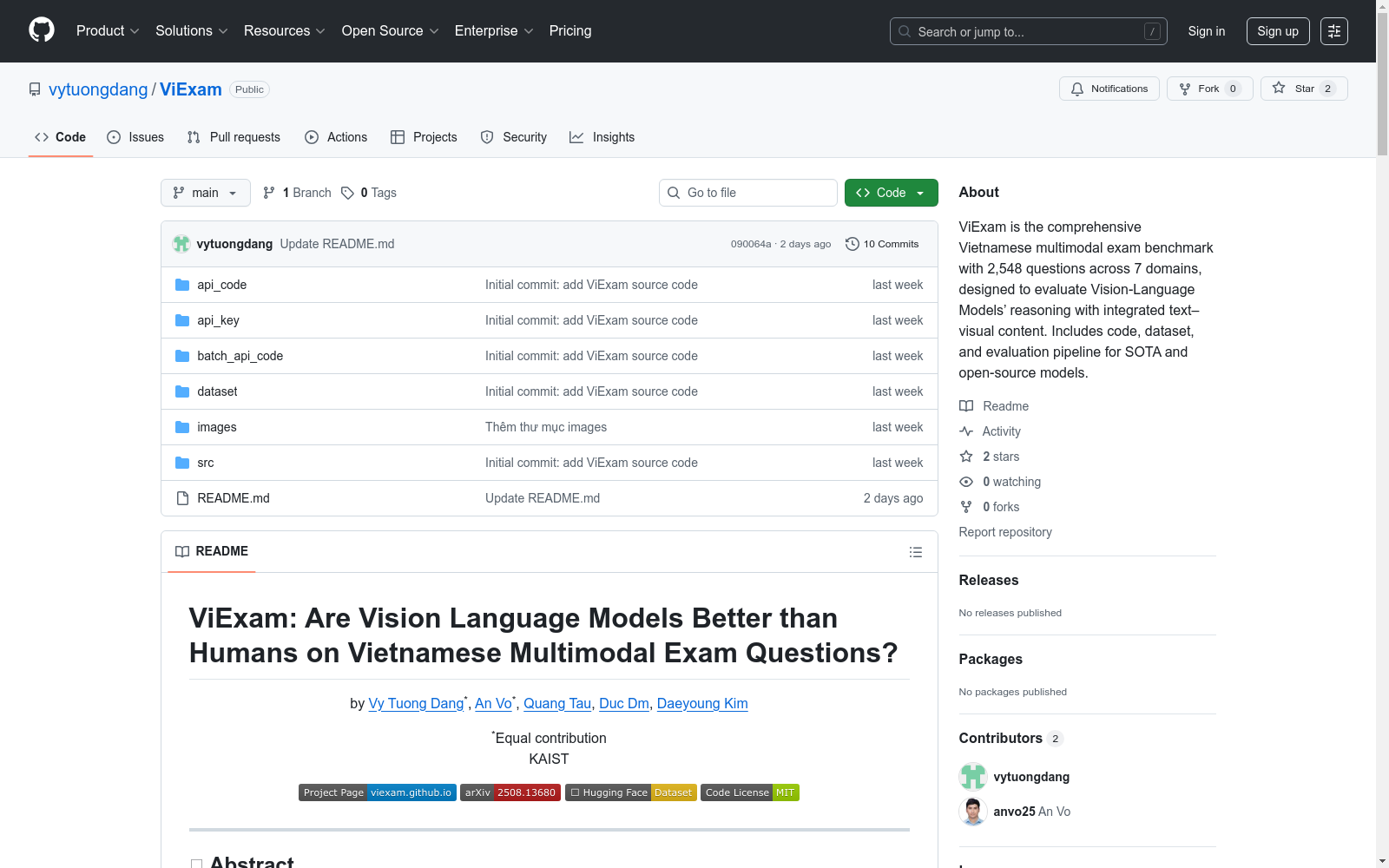The height and width of the screenshot is (868, 1389).
Task: Open the README.md file icon
Action: 182,498
